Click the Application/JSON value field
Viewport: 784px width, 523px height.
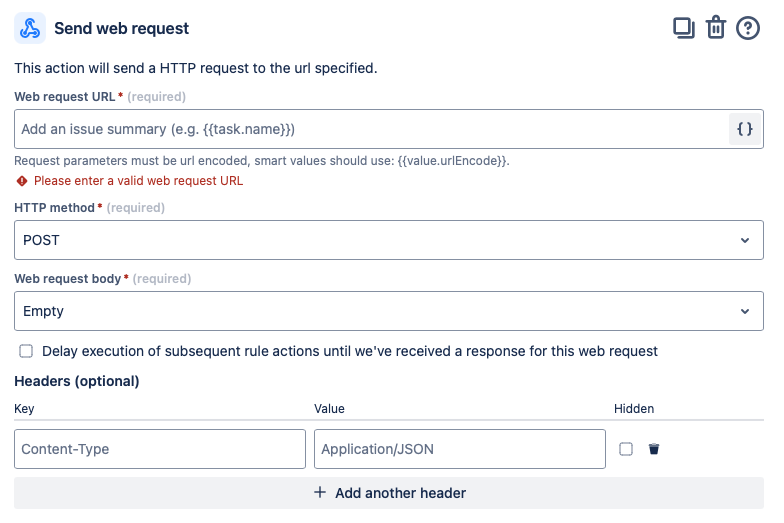(460, 449)
